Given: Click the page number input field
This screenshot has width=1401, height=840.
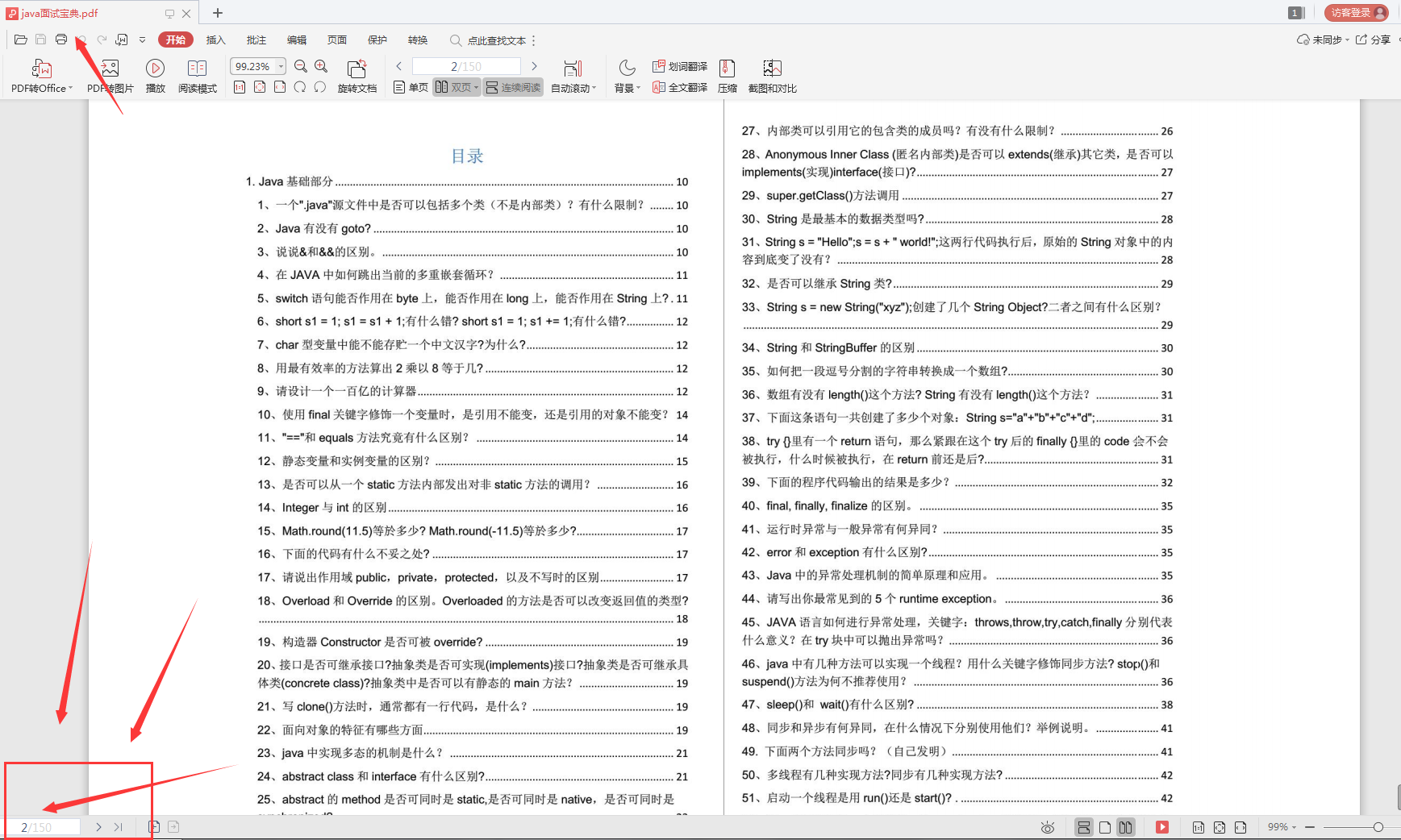Looking at the screenshot, I should pos(42,826).
